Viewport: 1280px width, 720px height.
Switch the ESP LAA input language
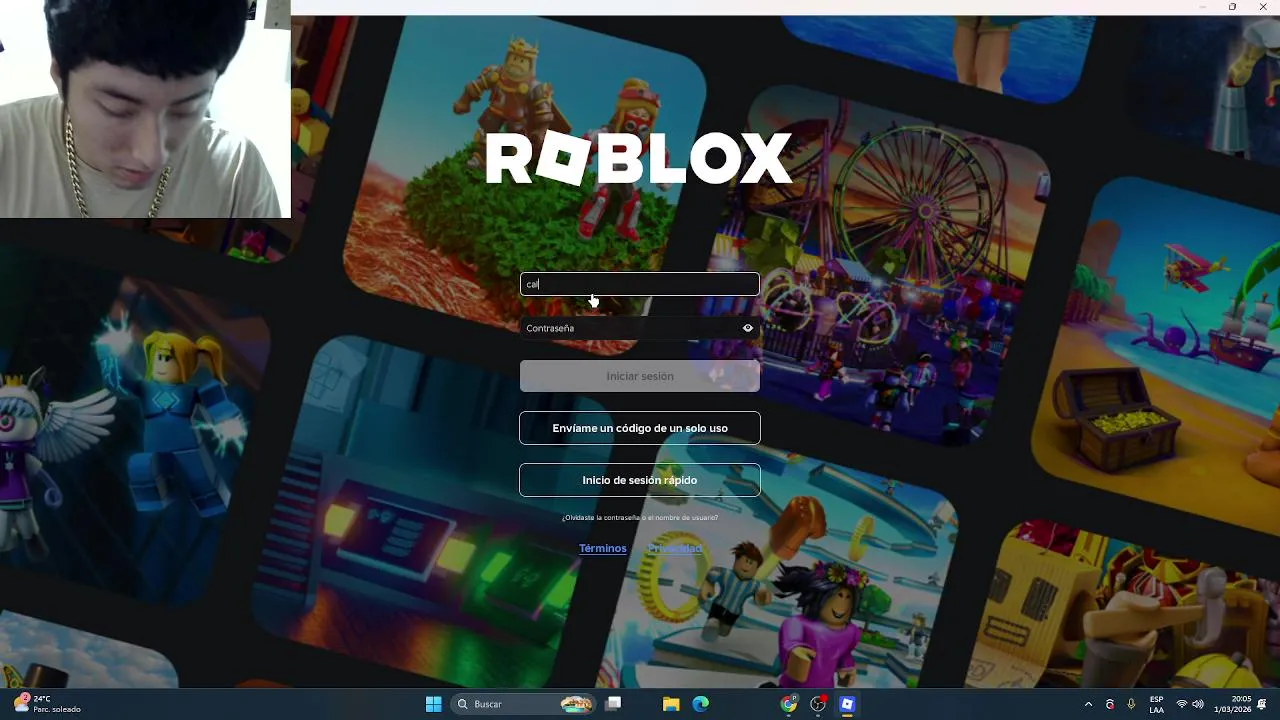(1156, 704)
